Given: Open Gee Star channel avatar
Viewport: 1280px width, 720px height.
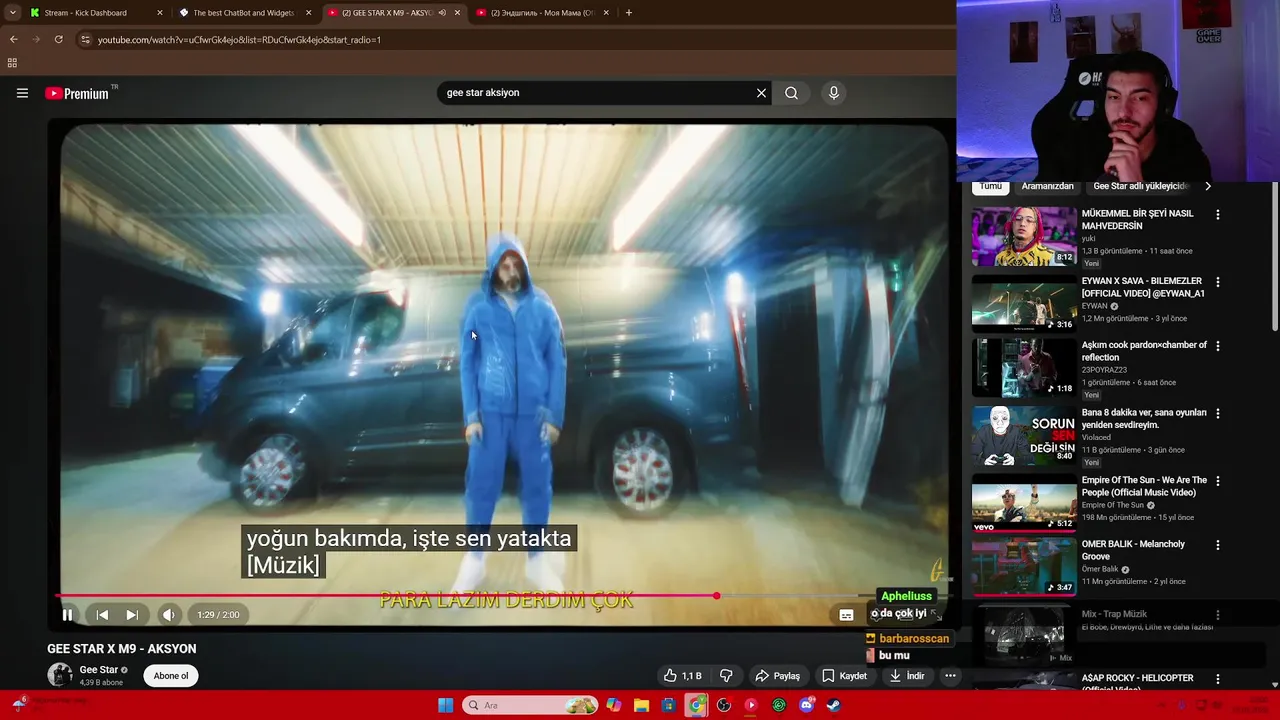Looking at the screenshot, I should (x=60, y=675).
